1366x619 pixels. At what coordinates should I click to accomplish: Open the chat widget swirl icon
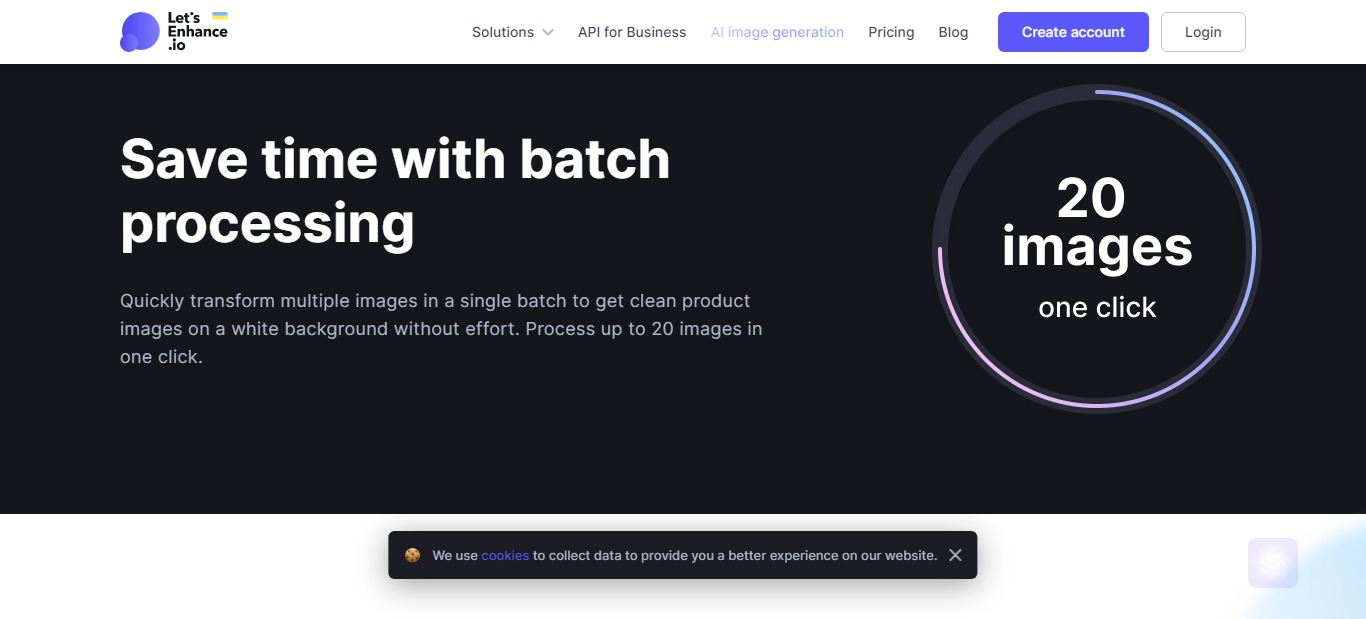1273,563
